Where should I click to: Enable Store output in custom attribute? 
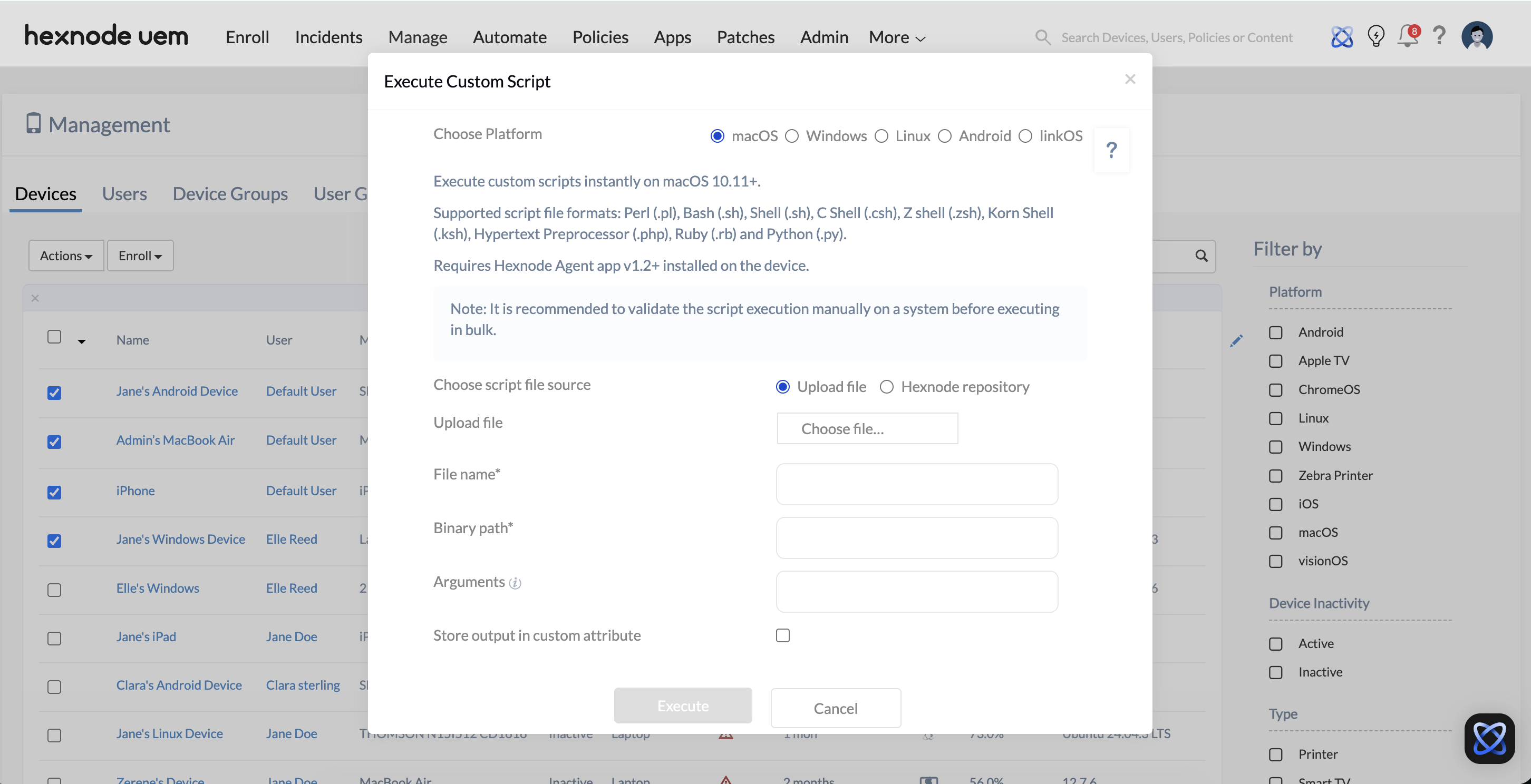[x=783, y=635]
